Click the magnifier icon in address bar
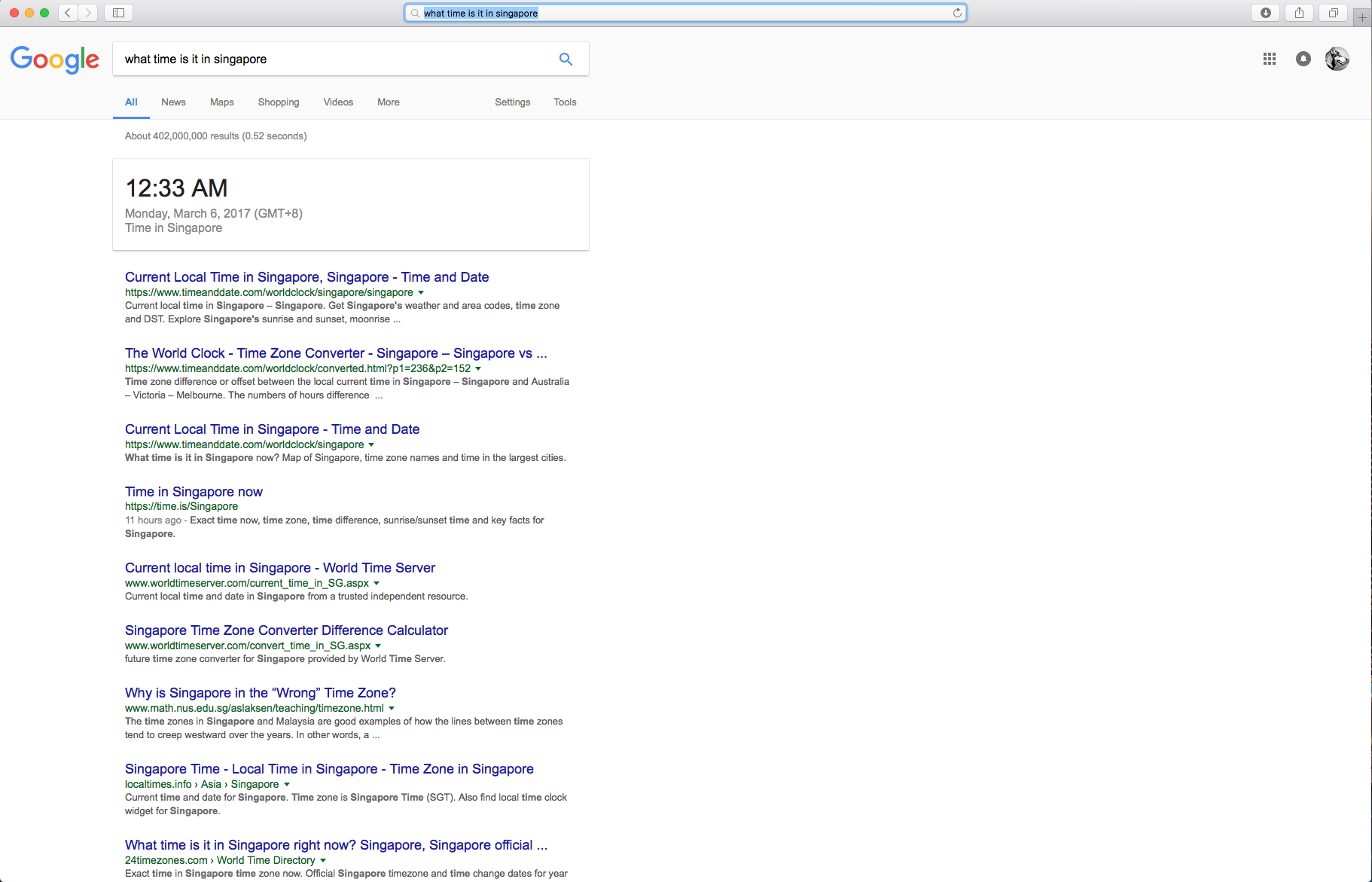This screenshot has height=882, width=1372. click(415, 13)
